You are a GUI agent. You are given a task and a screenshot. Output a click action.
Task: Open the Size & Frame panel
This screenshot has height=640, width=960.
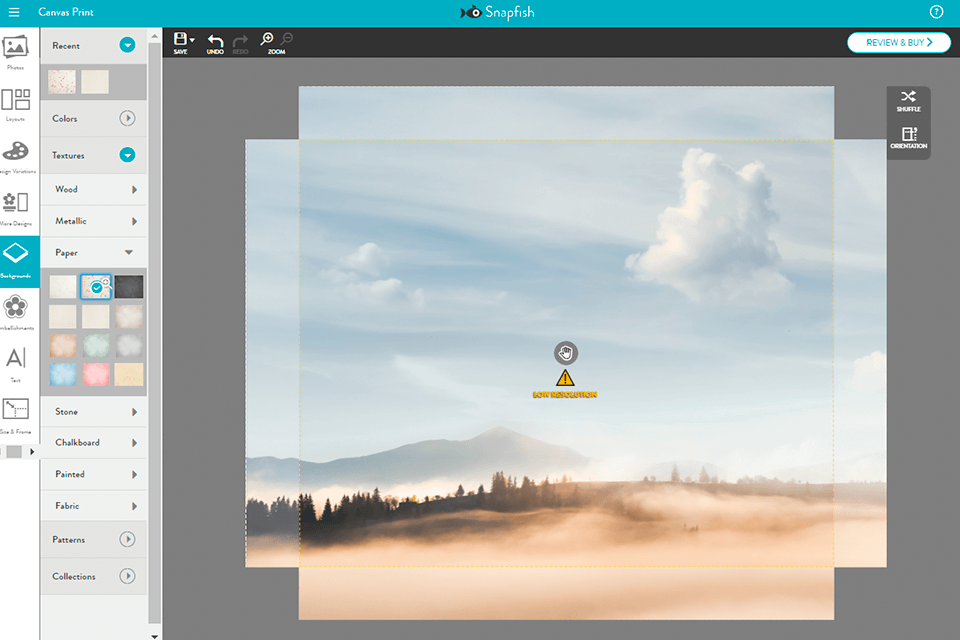(x=15, y=416)
